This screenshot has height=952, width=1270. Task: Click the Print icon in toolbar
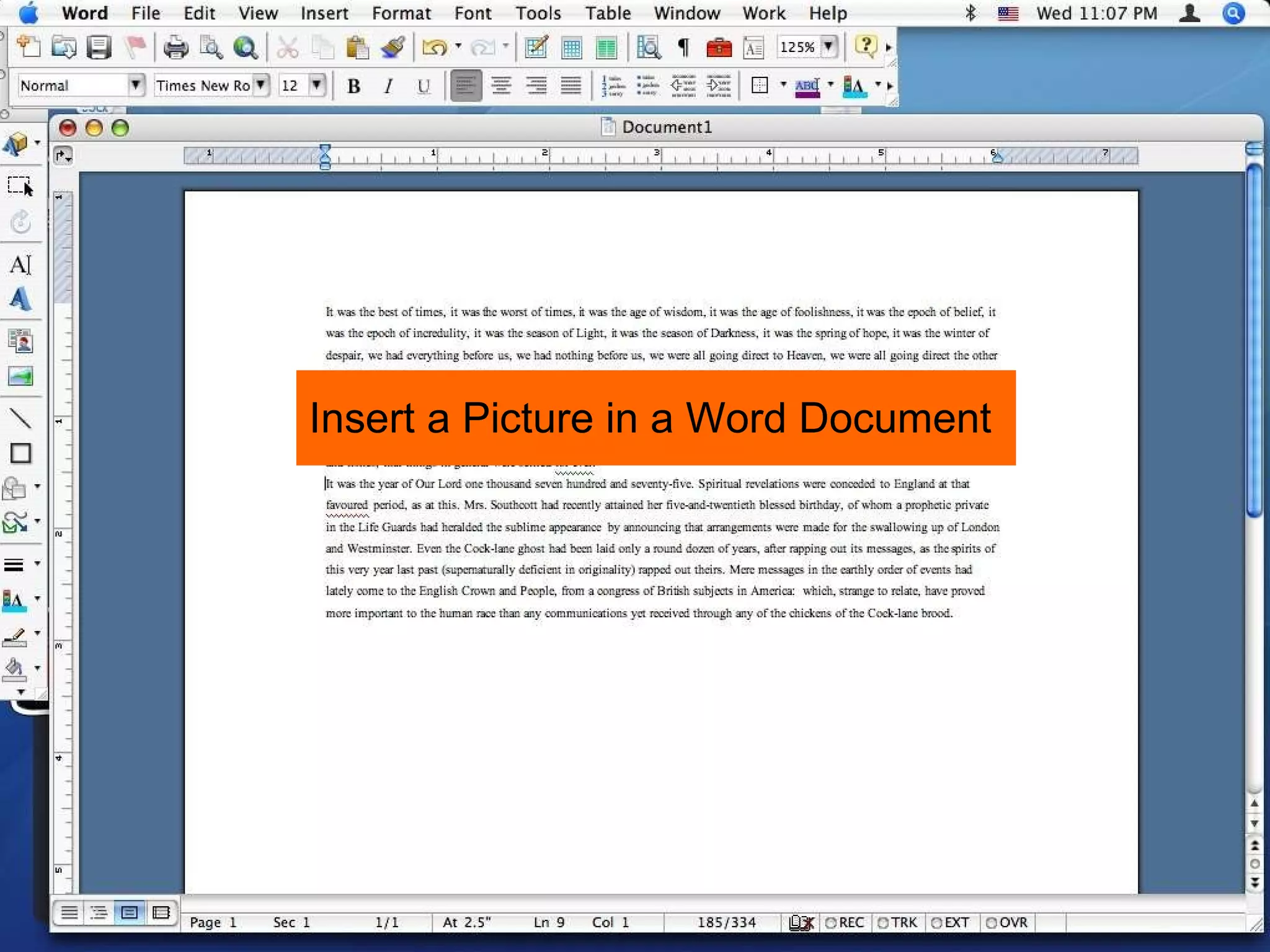pos(175,48)
